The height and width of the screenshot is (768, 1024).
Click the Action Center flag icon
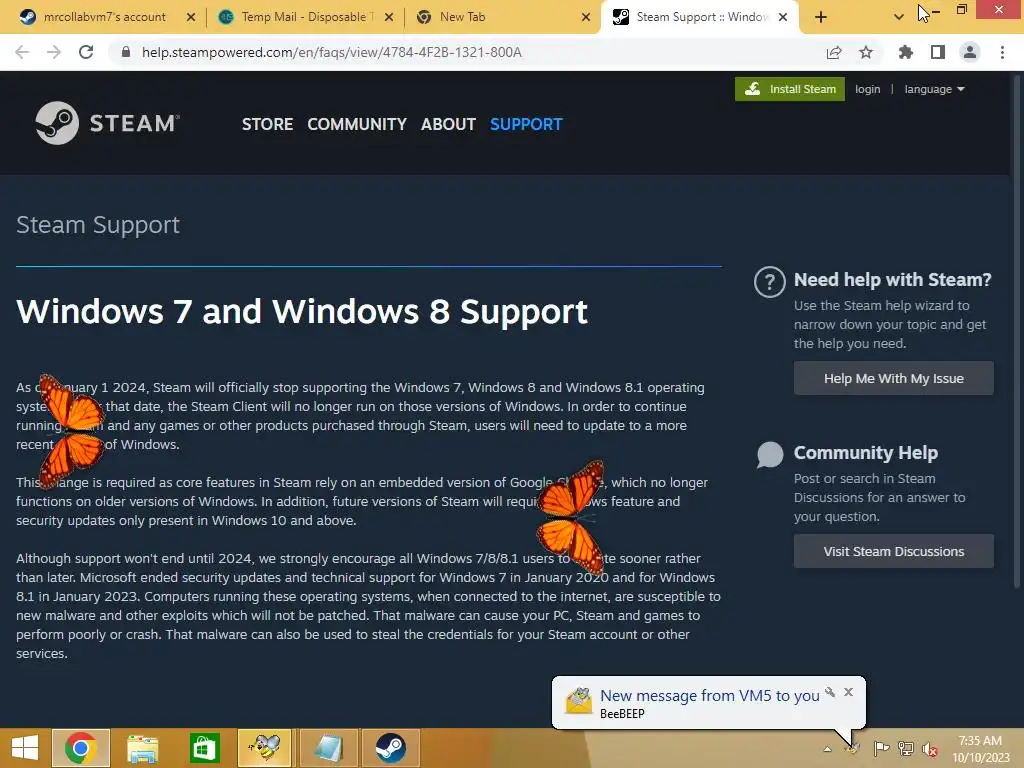881,749
